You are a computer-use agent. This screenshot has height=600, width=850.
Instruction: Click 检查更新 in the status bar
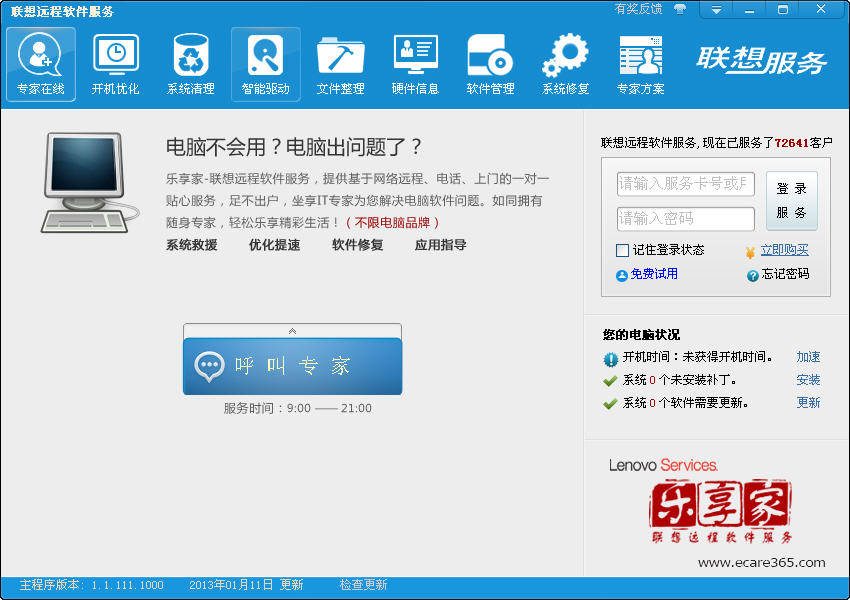tap(363, 585)
